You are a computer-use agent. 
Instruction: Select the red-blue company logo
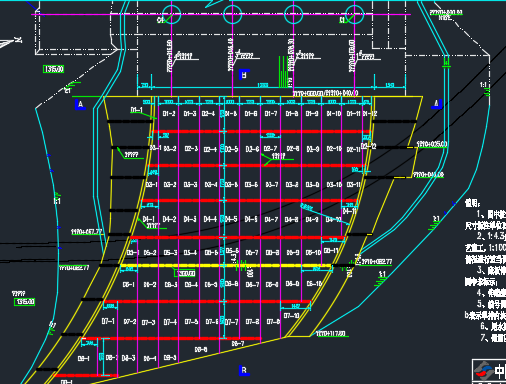tap(483, 371)
